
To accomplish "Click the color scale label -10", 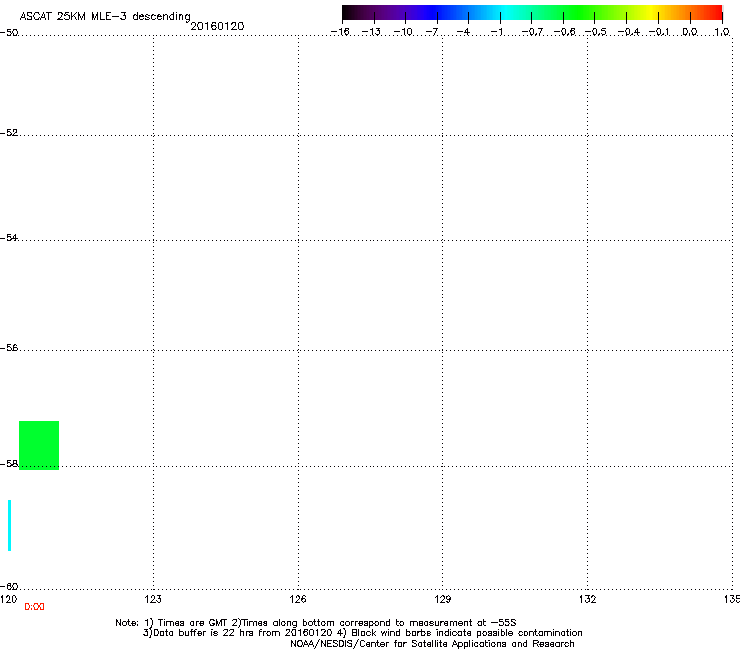I will pyautogui.click(x=403, y=32).
